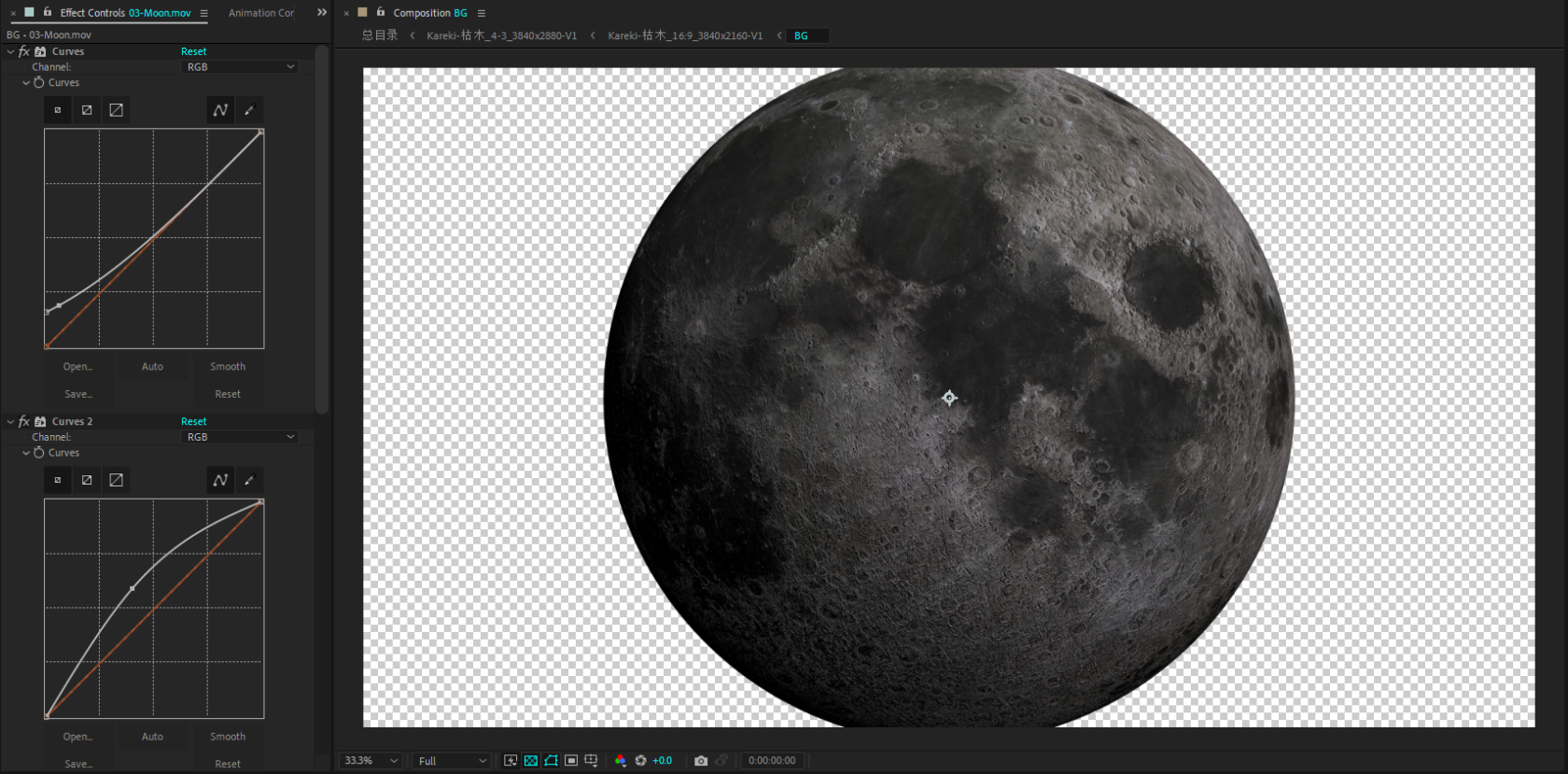Toggle the stopwatch for Curves 2 property
Image resolution: width=1568 pixels, height=774 pixels.
39,452
